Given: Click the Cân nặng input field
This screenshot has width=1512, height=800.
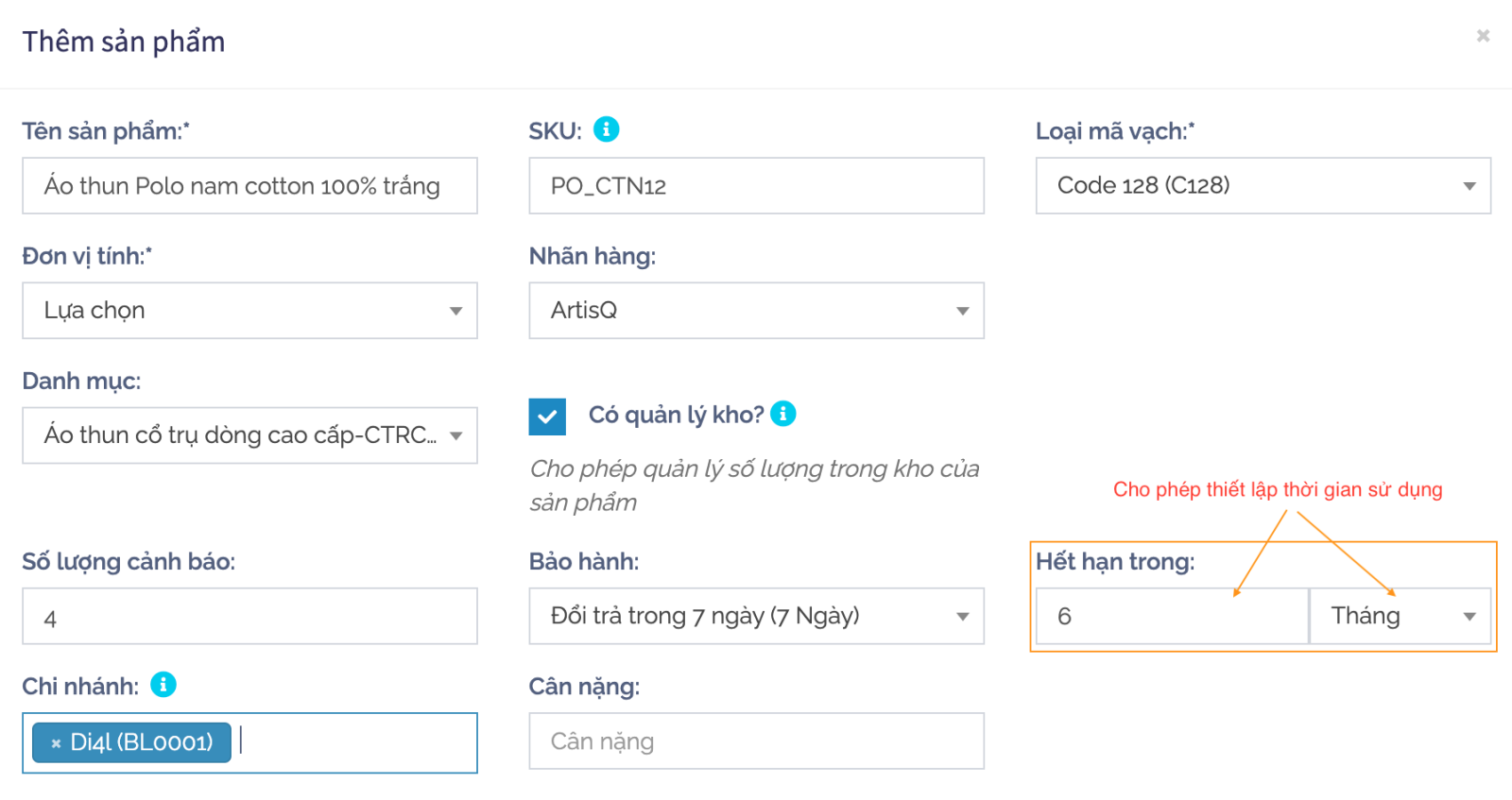Looking at the screenshot, I should 756,741.
